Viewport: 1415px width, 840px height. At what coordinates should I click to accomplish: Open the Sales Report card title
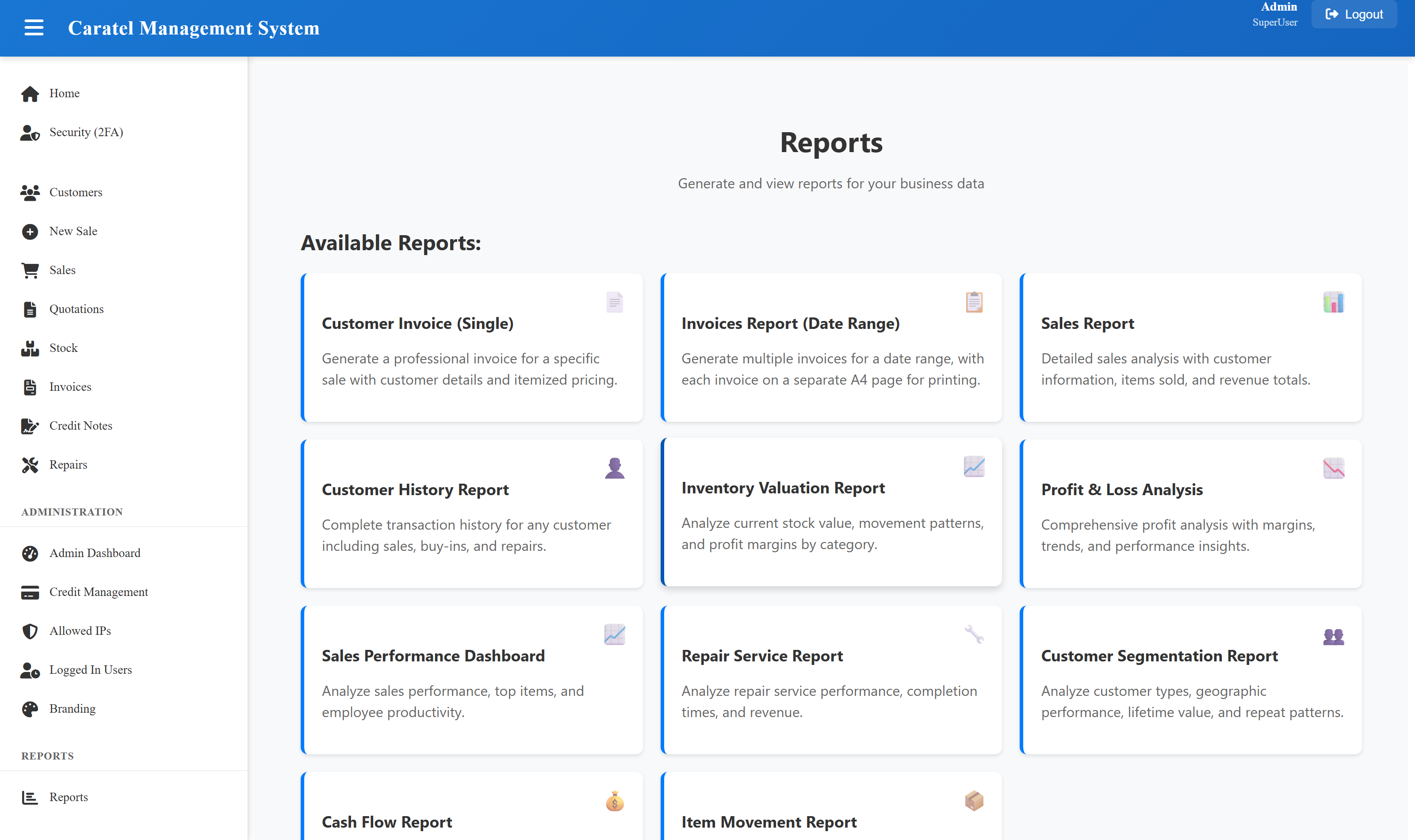1087,324
